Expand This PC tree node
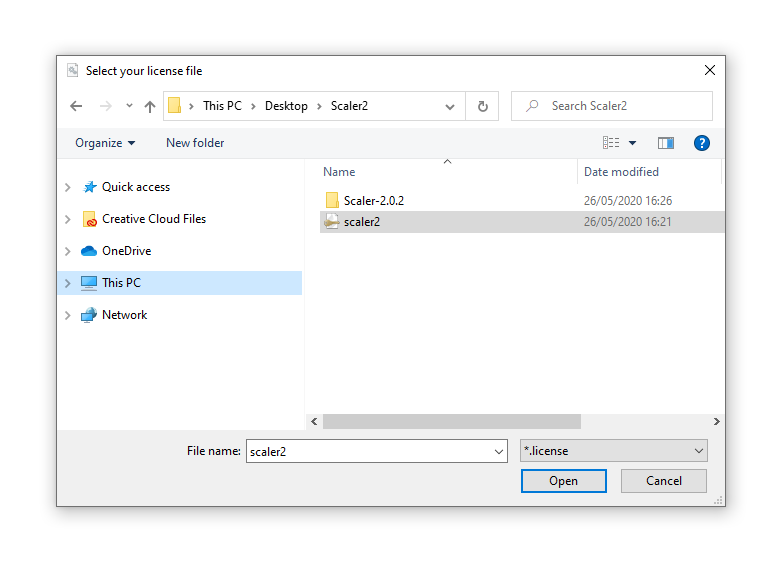This screenshot has height=578, width=784. tap(68, 283)
